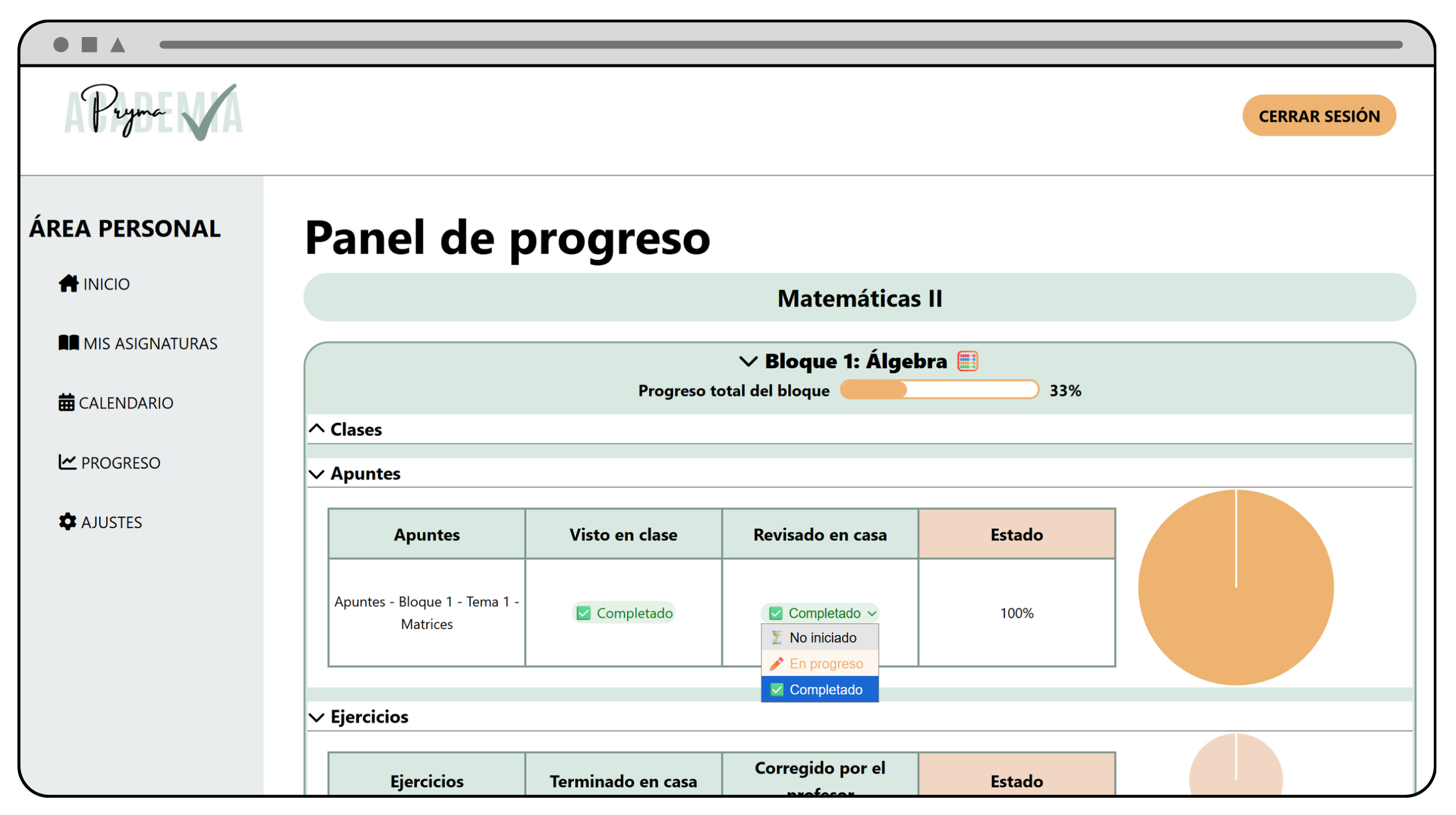Image resolution: width=1456 pixels, height=815 pixels.
Task: Collapse the Ejercicios section
Action: [x=317, y=717]
